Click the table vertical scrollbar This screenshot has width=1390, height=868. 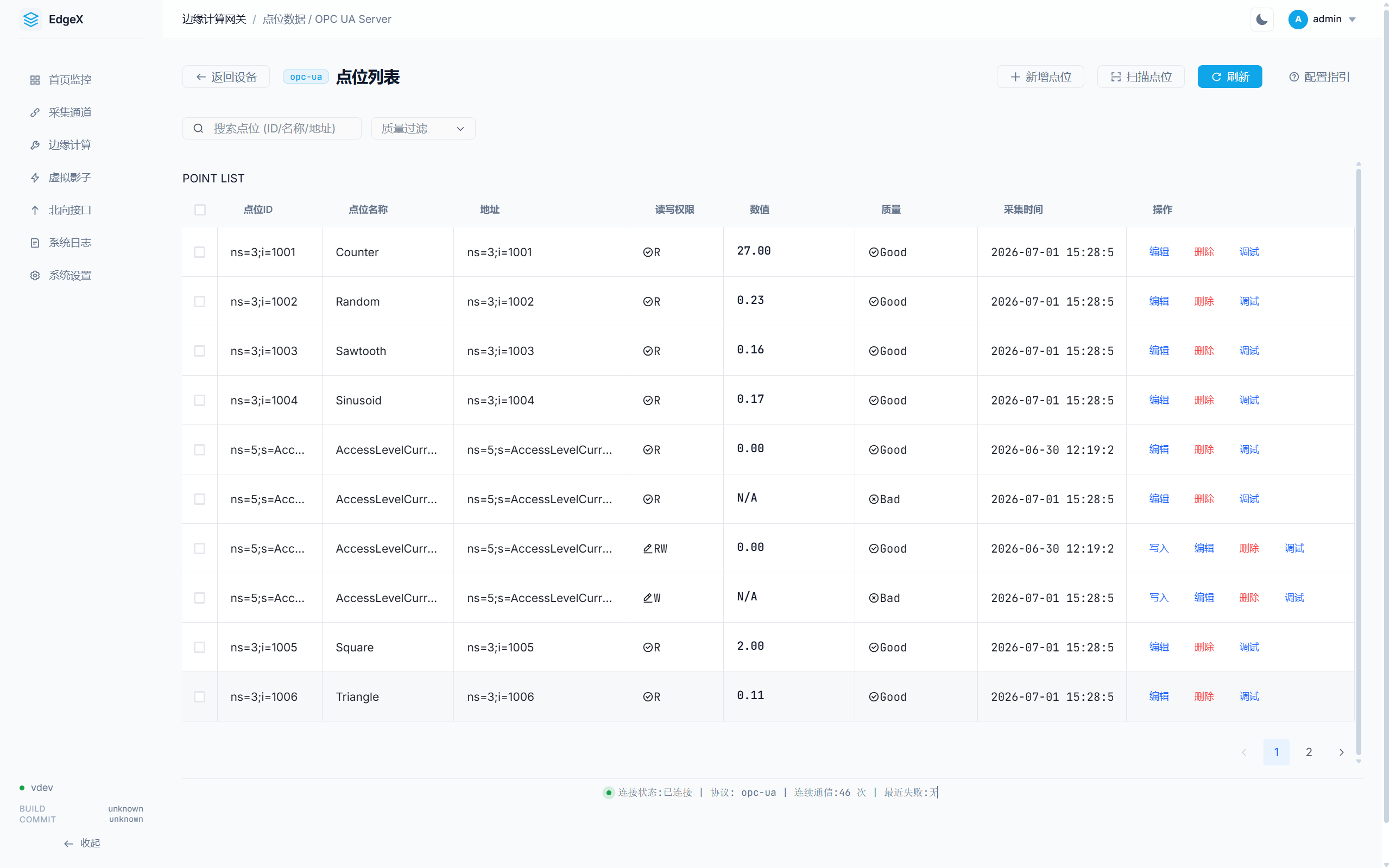pyautogui.click(x=1358, y=462)
